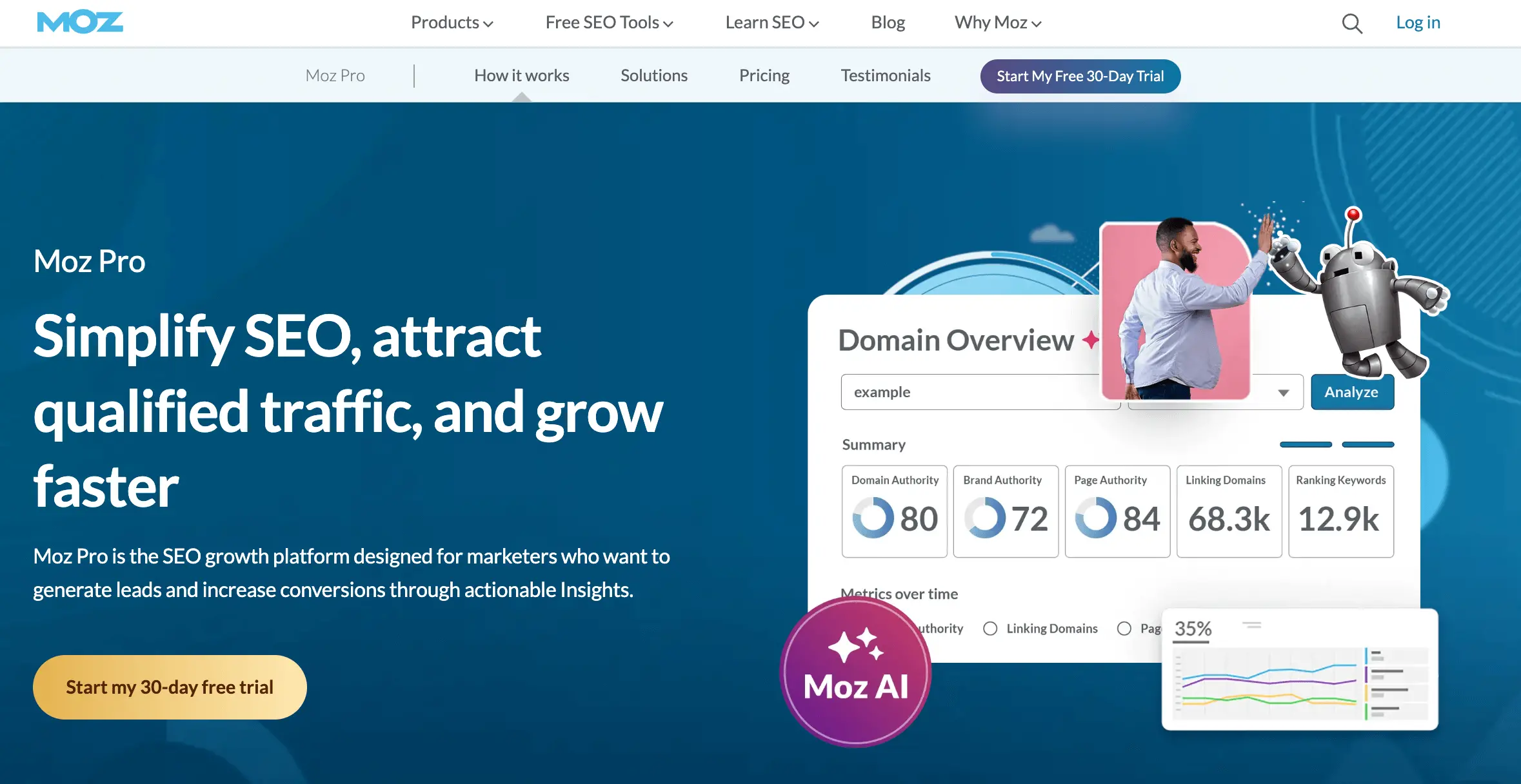The image size is (1521, 784).
Task: Click the Moz logo
Action: (80, 23)
